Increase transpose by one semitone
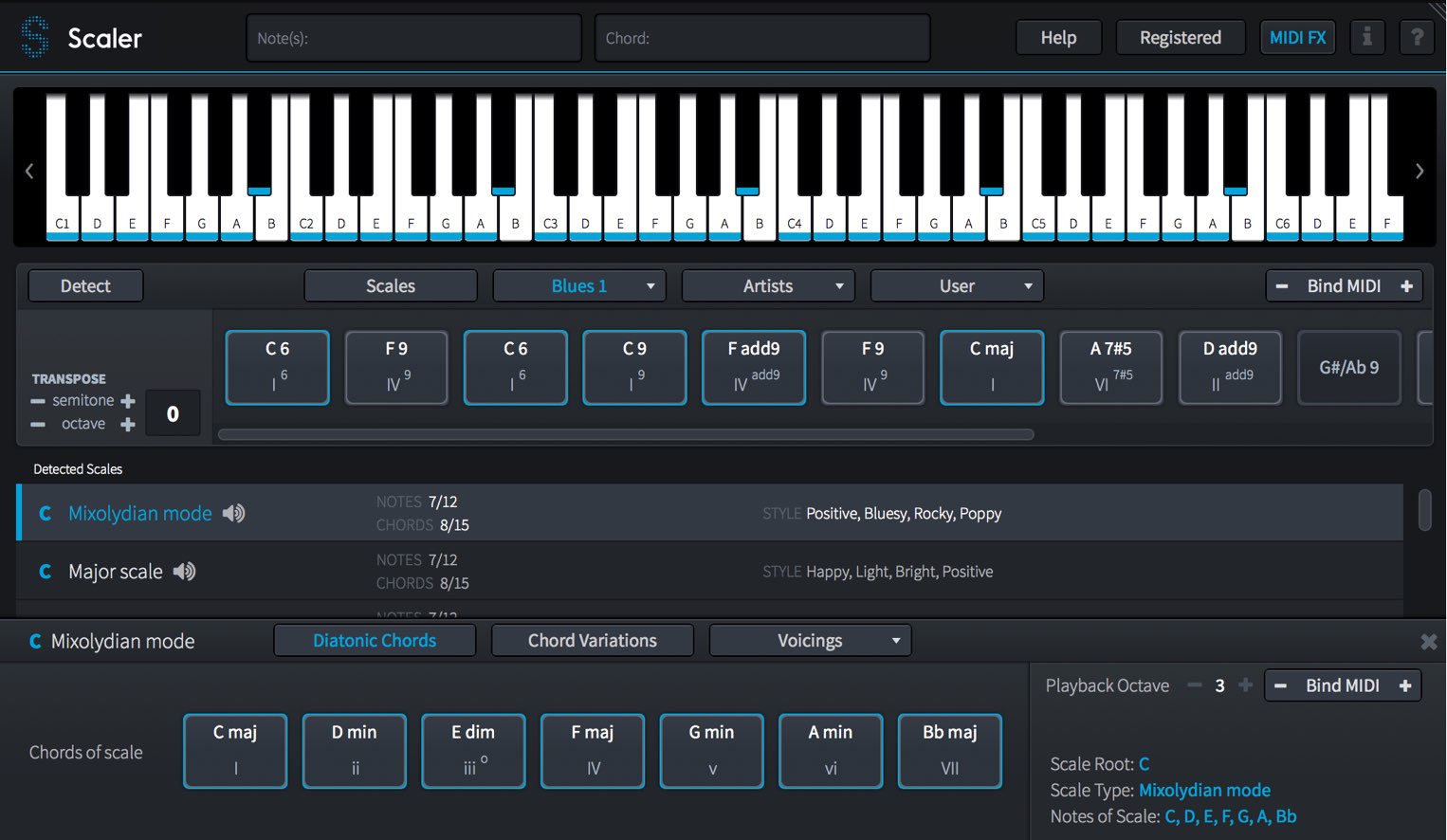Viewport: 1447px width, 840px height. 128,401
